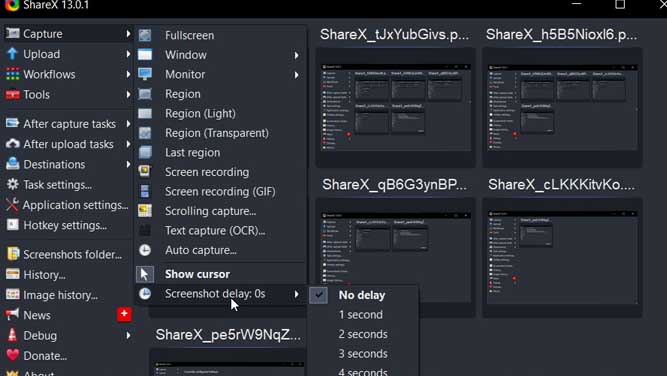This screenshot has width=667, height=376.
Task: Expand the Tools submenu arrow
Action: pyautogui.click(x=128, y=94)
